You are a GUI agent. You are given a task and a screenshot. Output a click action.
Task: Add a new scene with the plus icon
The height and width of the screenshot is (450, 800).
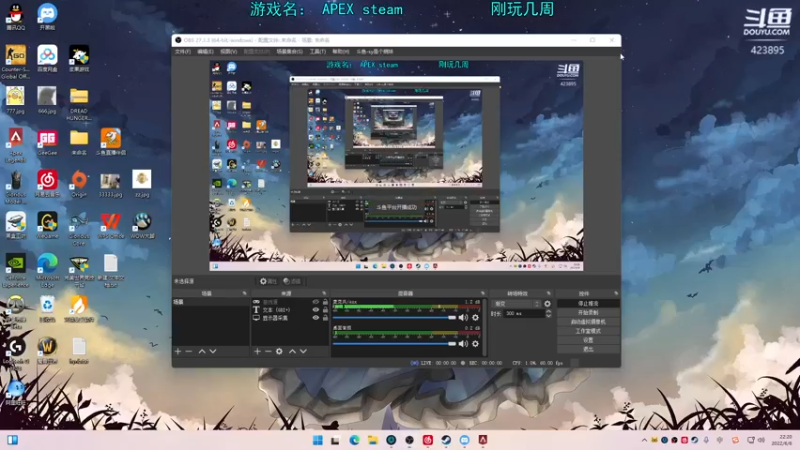click(178, 351)
